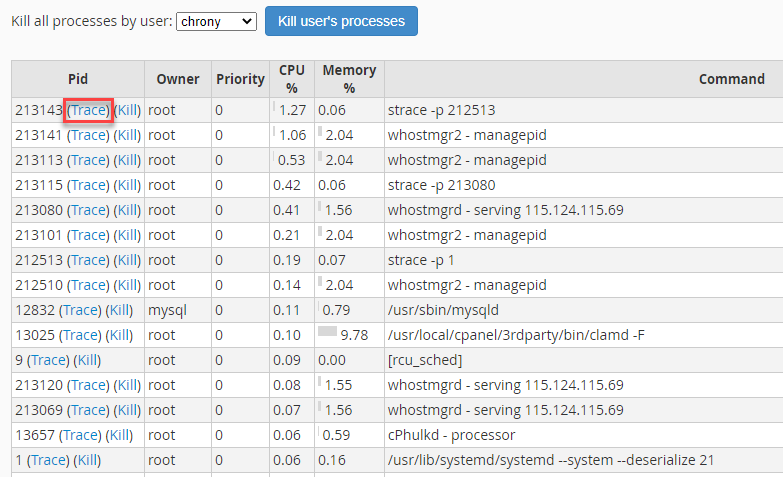Trace the rcu_sched process 9
Viewport: 783px width, 477px height.
48,360
